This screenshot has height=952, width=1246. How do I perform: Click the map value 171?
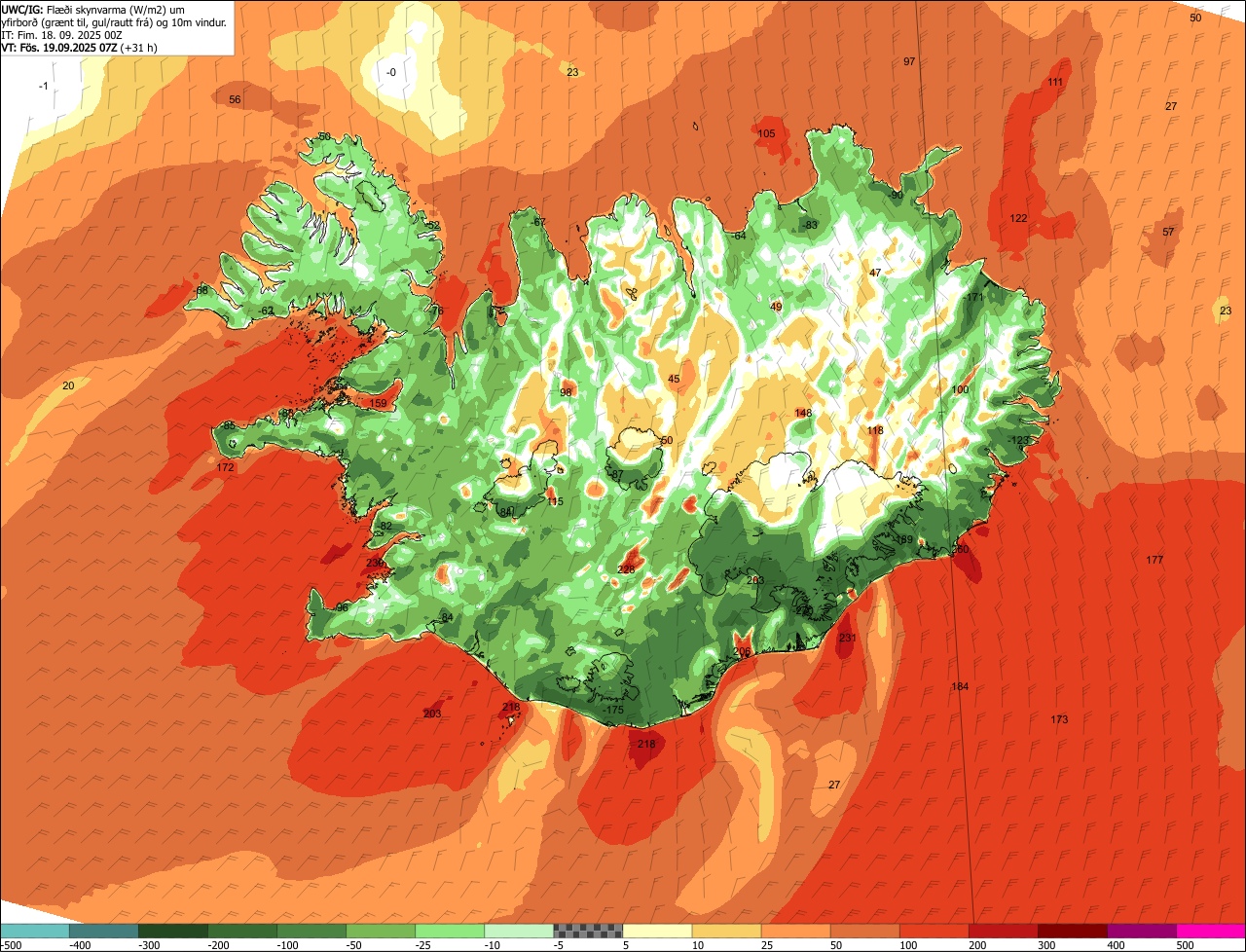coord(974,297)
